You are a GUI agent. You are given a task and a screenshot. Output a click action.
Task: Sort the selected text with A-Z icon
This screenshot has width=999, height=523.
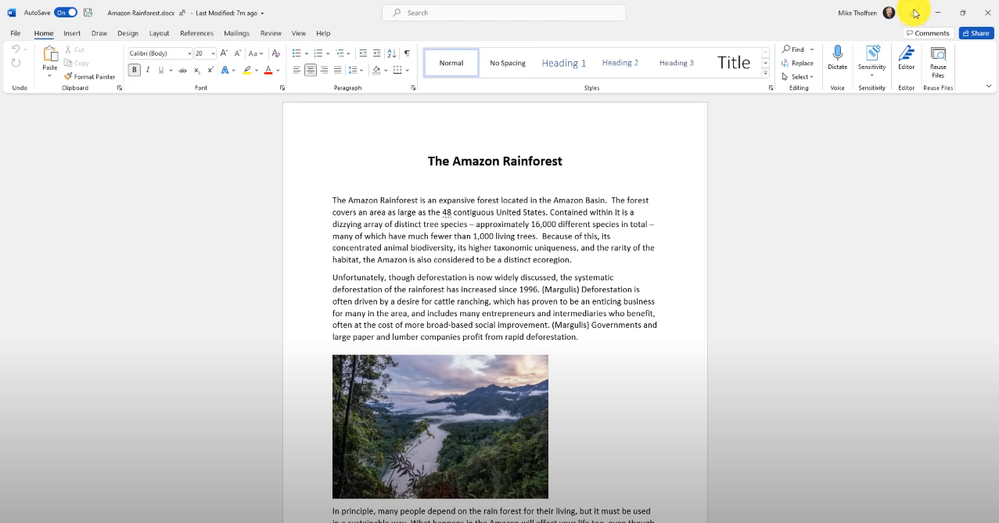(392, 54)
